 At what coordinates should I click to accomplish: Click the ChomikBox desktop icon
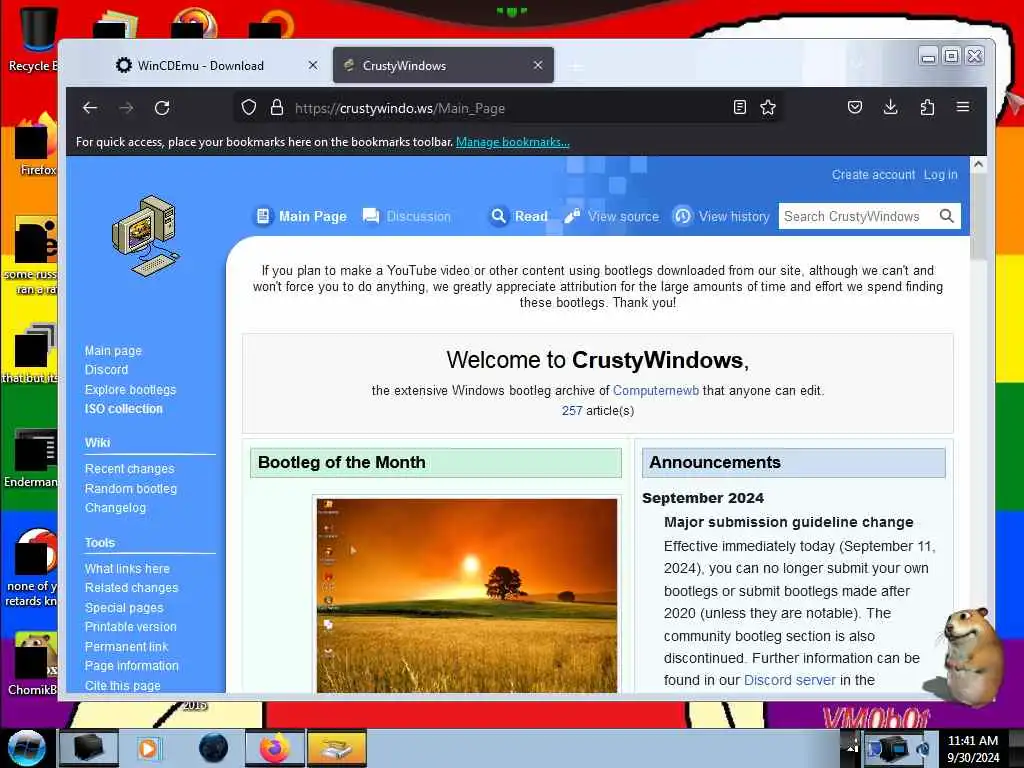click(x=34, y=663)
